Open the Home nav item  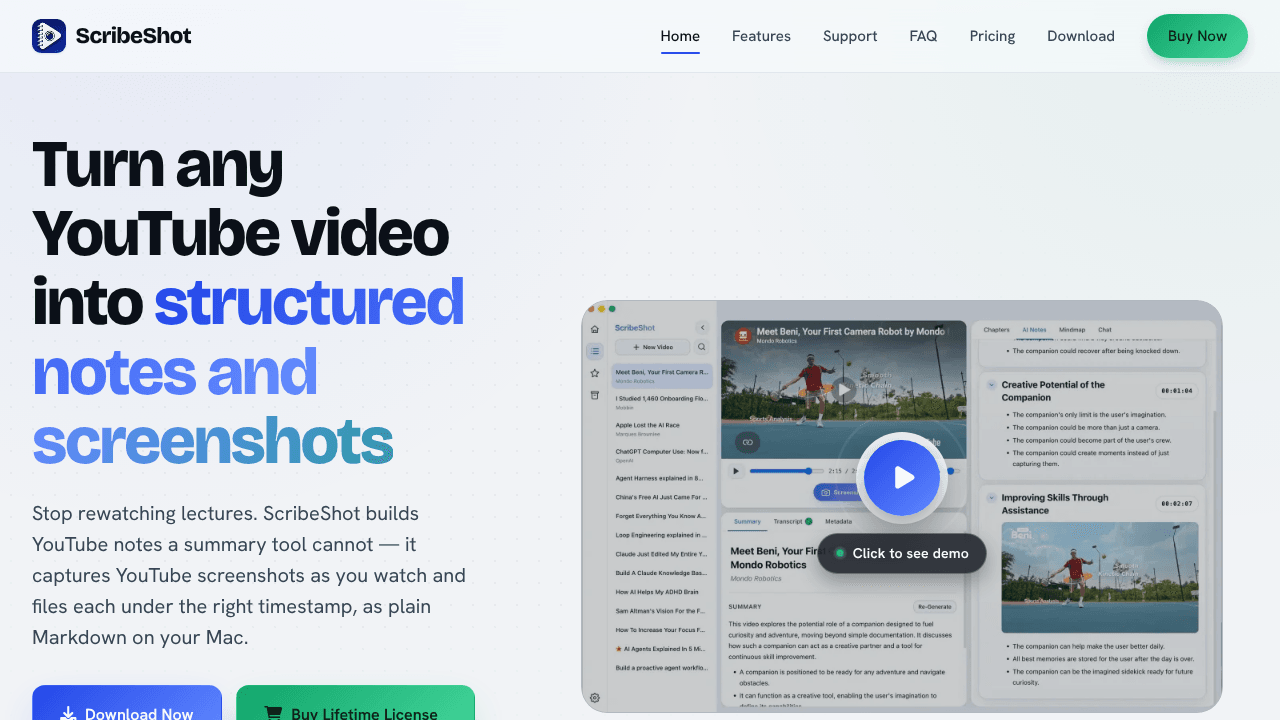click(x=680, y=36)
